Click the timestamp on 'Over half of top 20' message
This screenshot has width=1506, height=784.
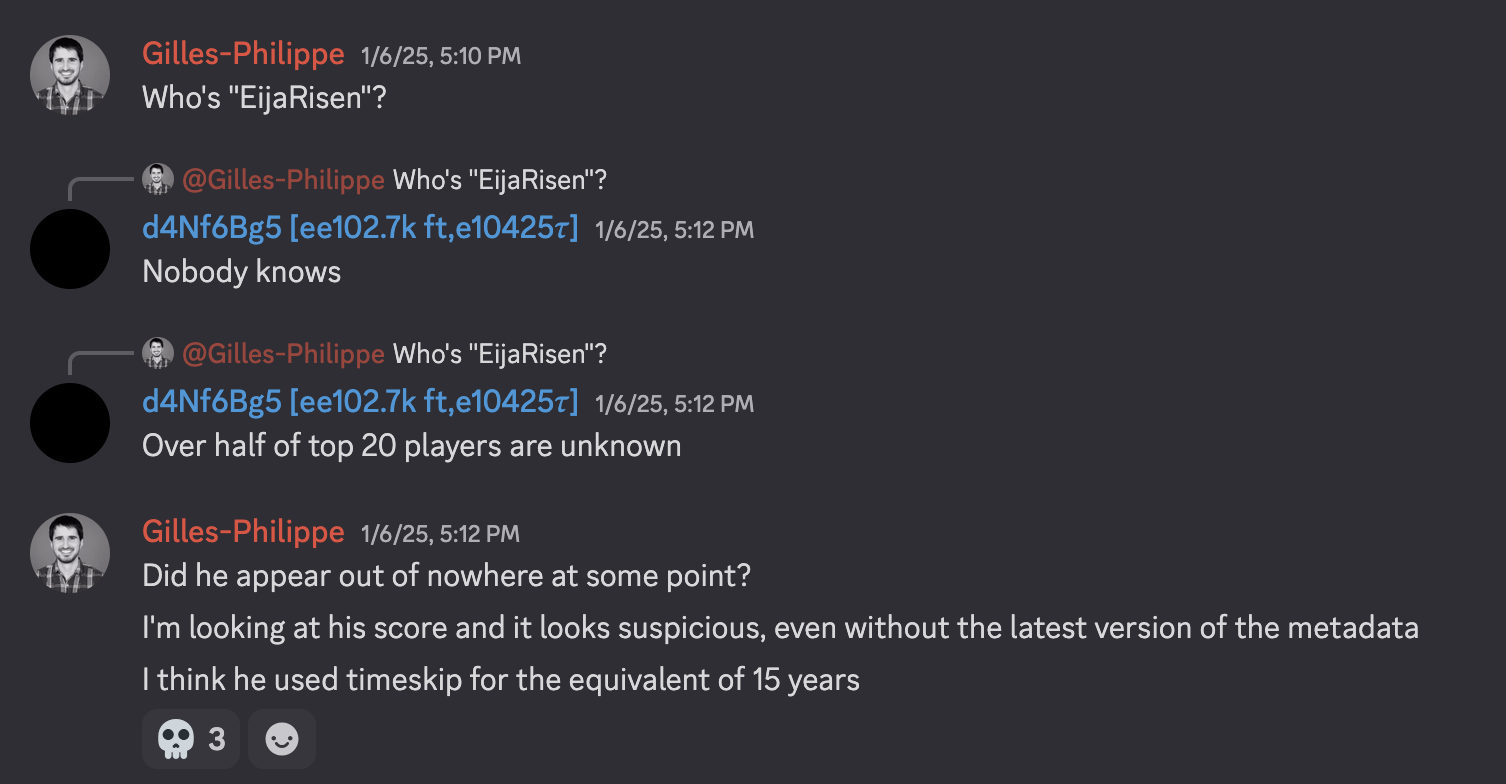click(674, 405)
